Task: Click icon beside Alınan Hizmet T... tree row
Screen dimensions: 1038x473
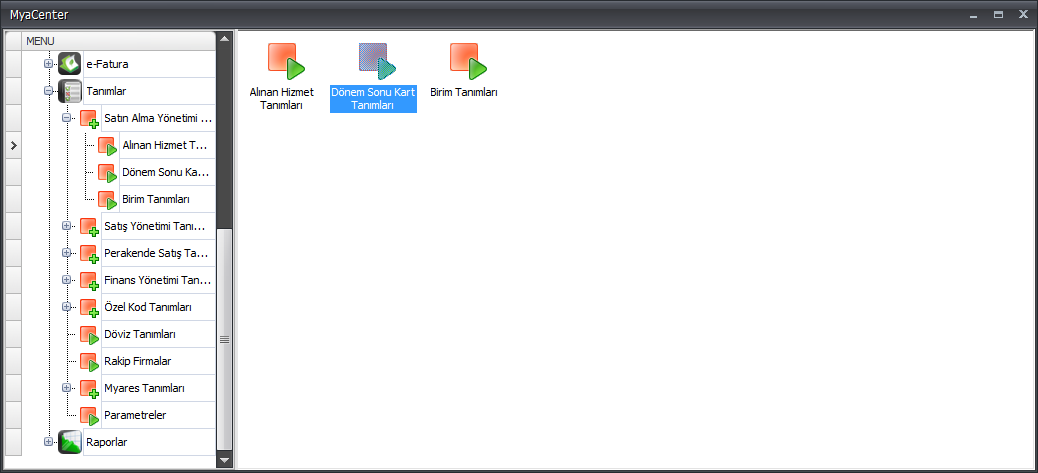Action: pos(107,146)
